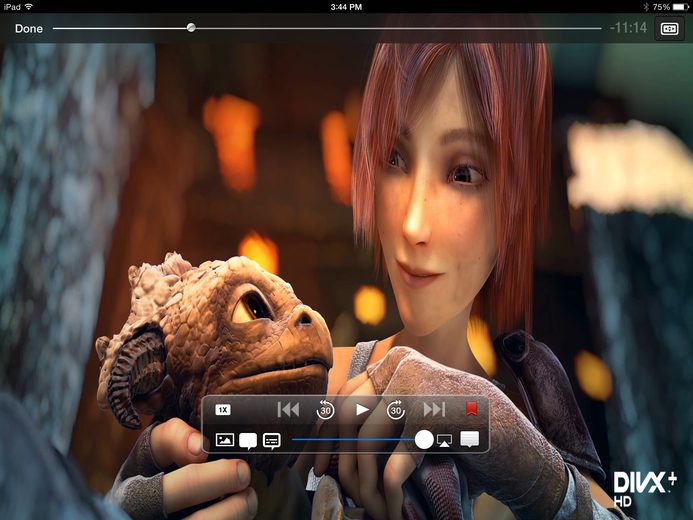The image size is (693, 520).
Task: Add a red bookmark
Action: pyautogui.click(x=472, y=409)
